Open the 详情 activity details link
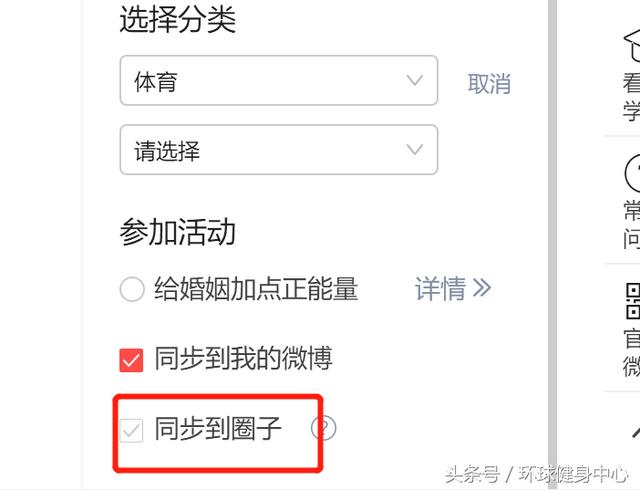This screenshot has width=640, height=490. click(440, 289)
